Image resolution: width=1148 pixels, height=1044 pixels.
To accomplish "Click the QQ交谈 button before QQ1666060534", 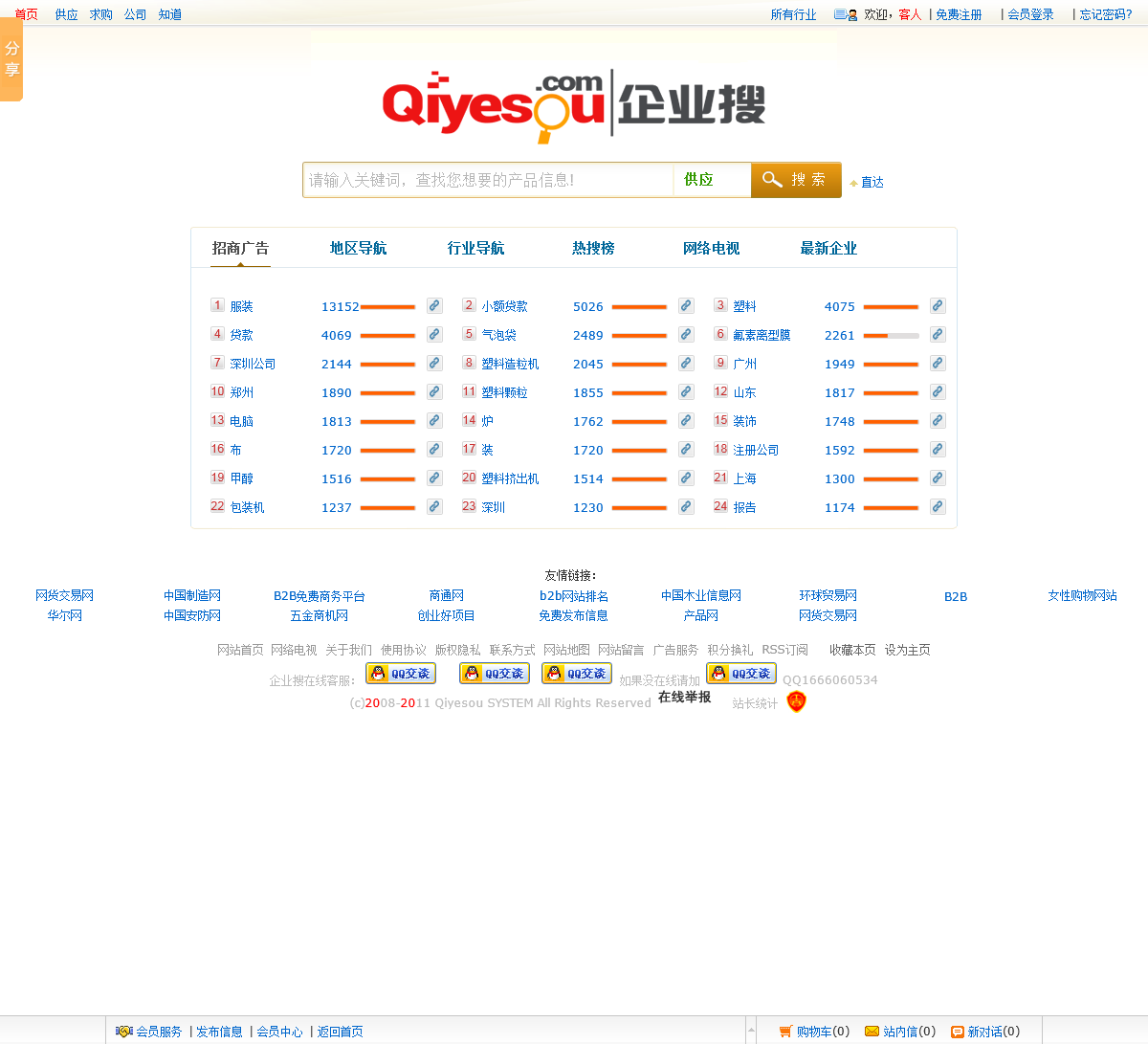I will click(x=741, y=674).
